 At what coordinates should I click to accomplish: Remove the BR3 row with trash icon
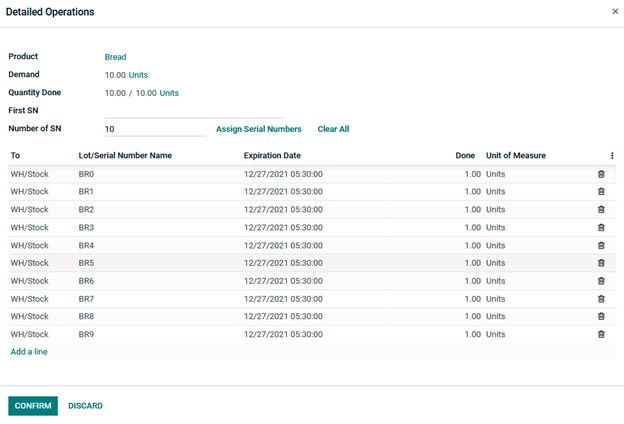click(x=601, y=228)
